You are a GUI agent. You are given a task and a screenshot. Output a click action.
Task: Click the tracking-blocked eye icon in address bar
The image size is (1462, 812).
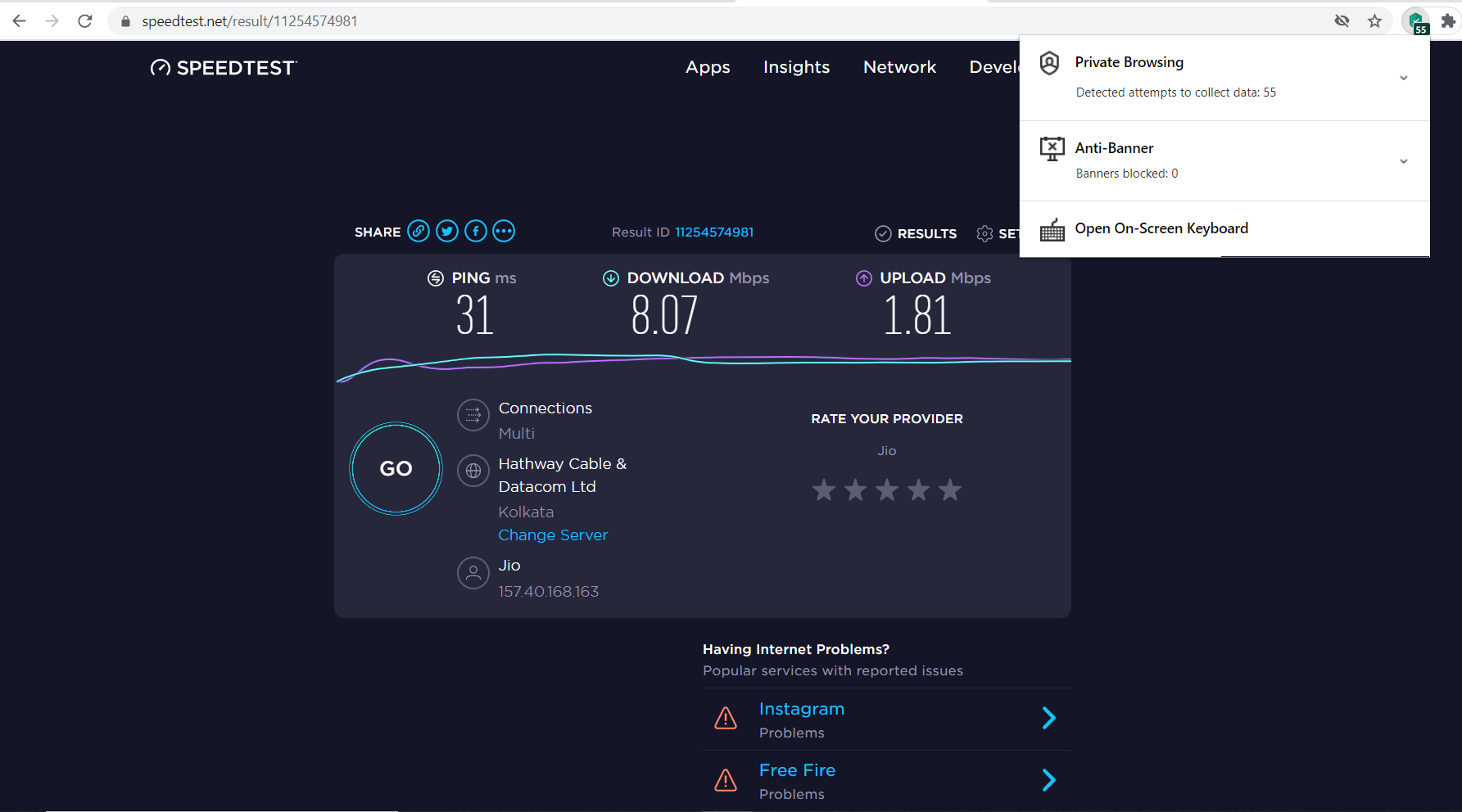[1342, 21]
